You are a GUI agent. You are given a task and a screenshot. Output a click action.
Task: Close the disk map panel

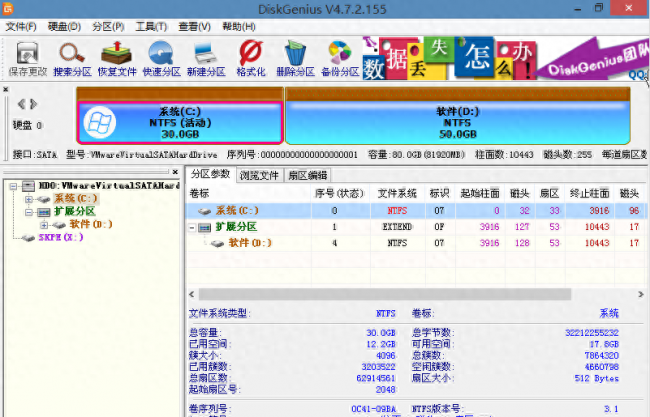tap(5, 89)
